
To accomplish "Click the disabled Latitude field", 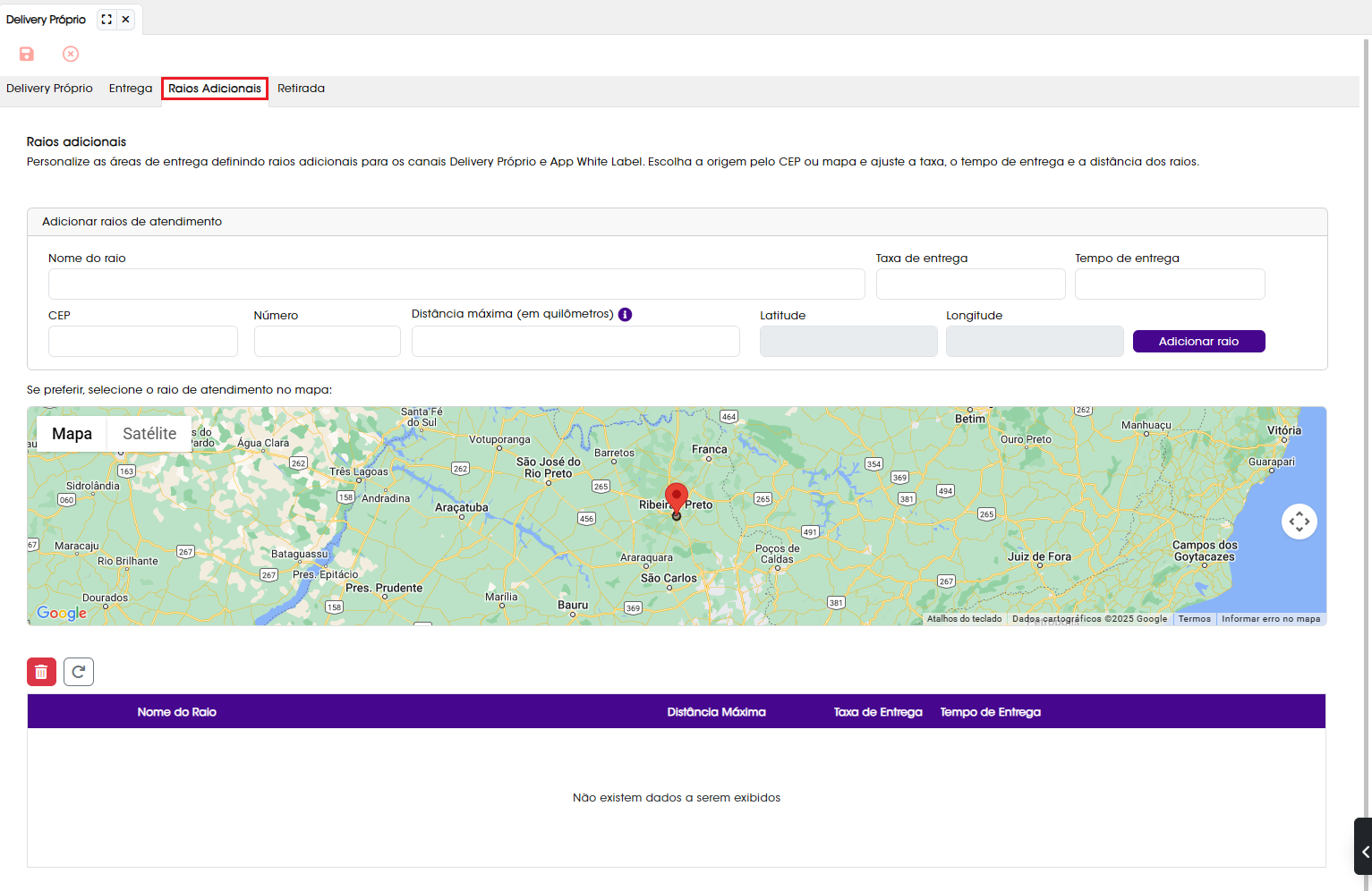I will click(x=848, y=341).
